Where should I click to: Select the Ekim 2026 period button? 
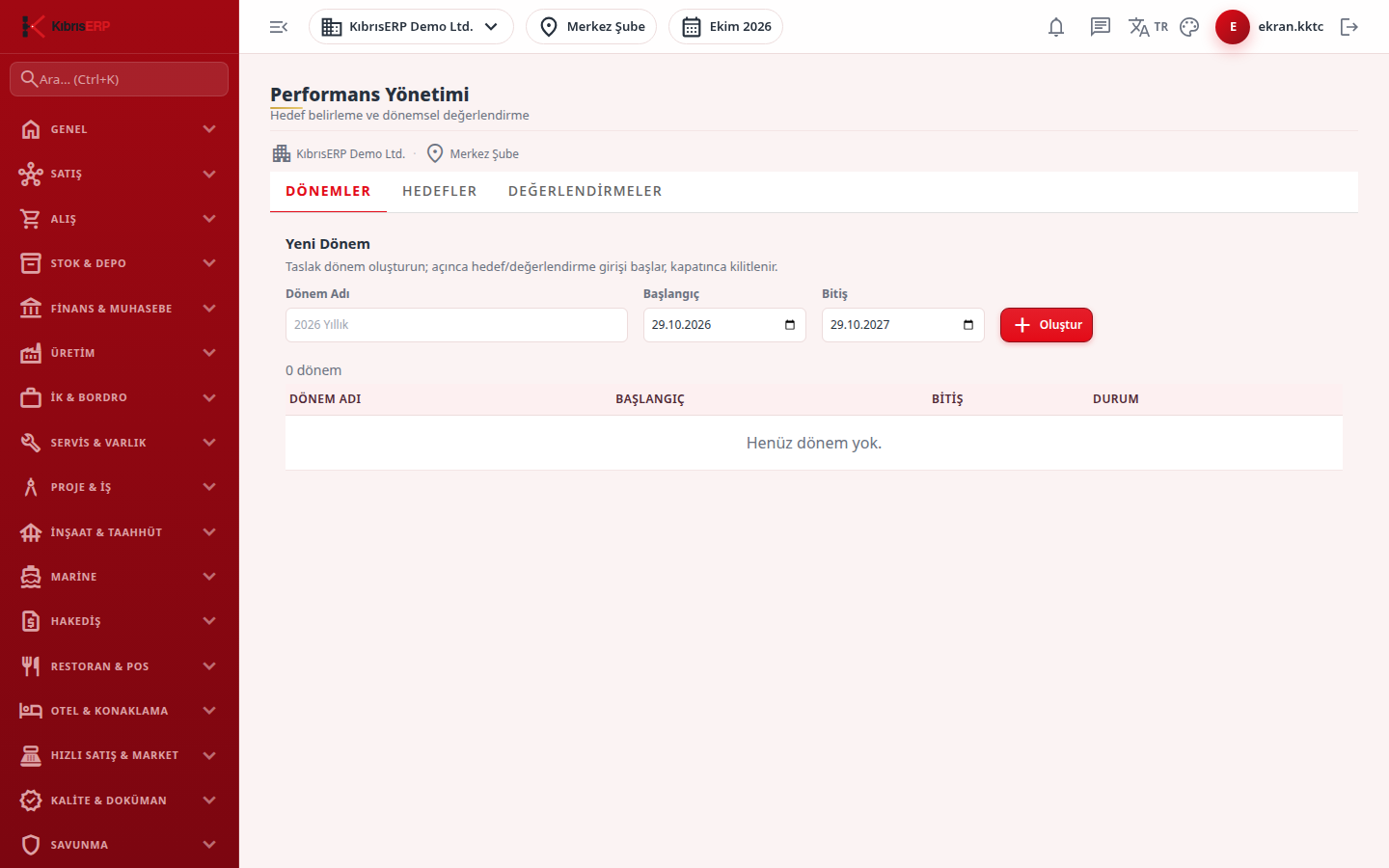point(725,27)
